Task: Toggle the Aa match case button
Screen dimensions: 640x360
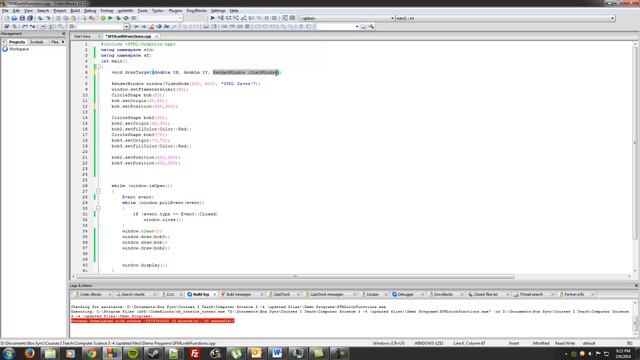Action: (166, 27)
